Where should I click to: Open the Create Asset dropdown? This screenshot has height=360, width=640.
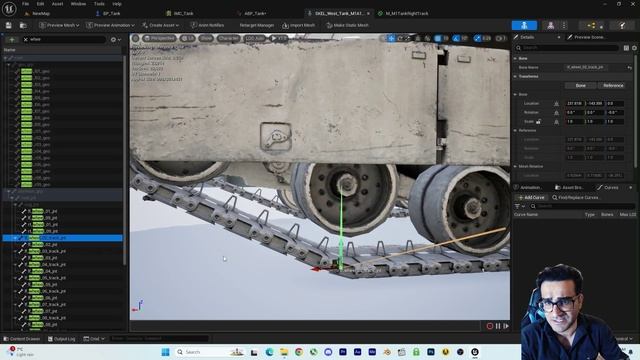[x=160, y=25]
